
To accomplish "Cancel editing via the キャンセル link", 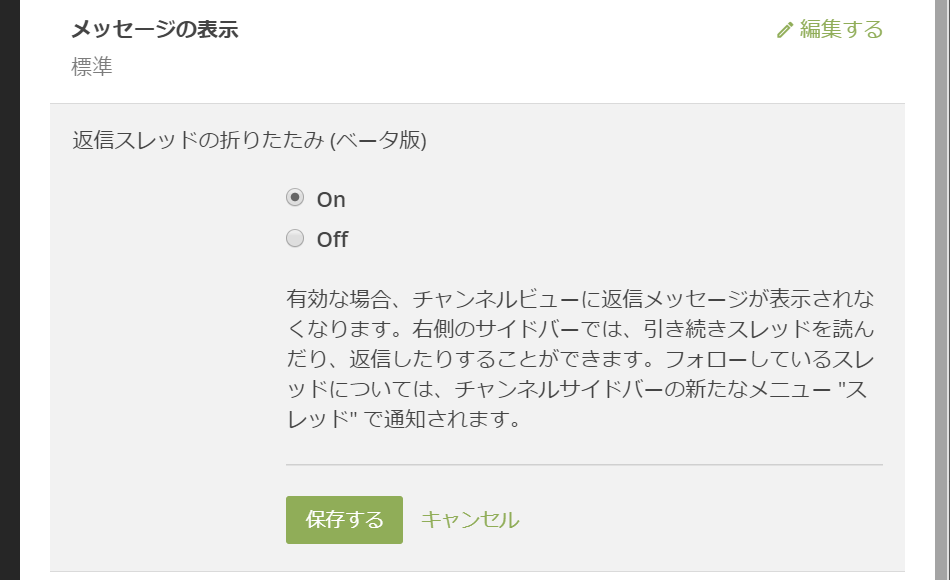I will (x=470, y=519).
